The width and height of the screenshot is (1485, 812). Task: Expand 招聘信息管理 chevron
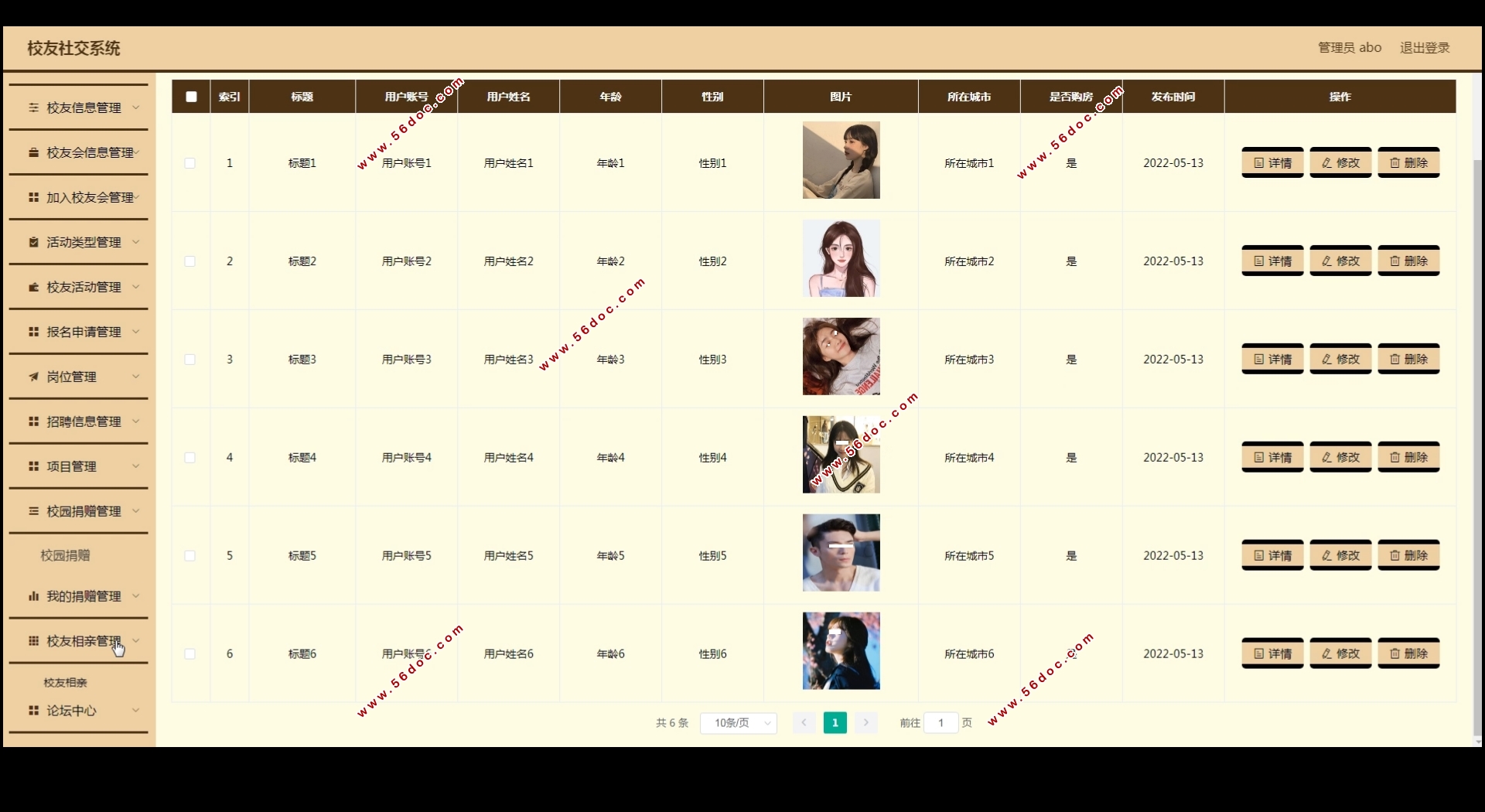coord(136,421)
